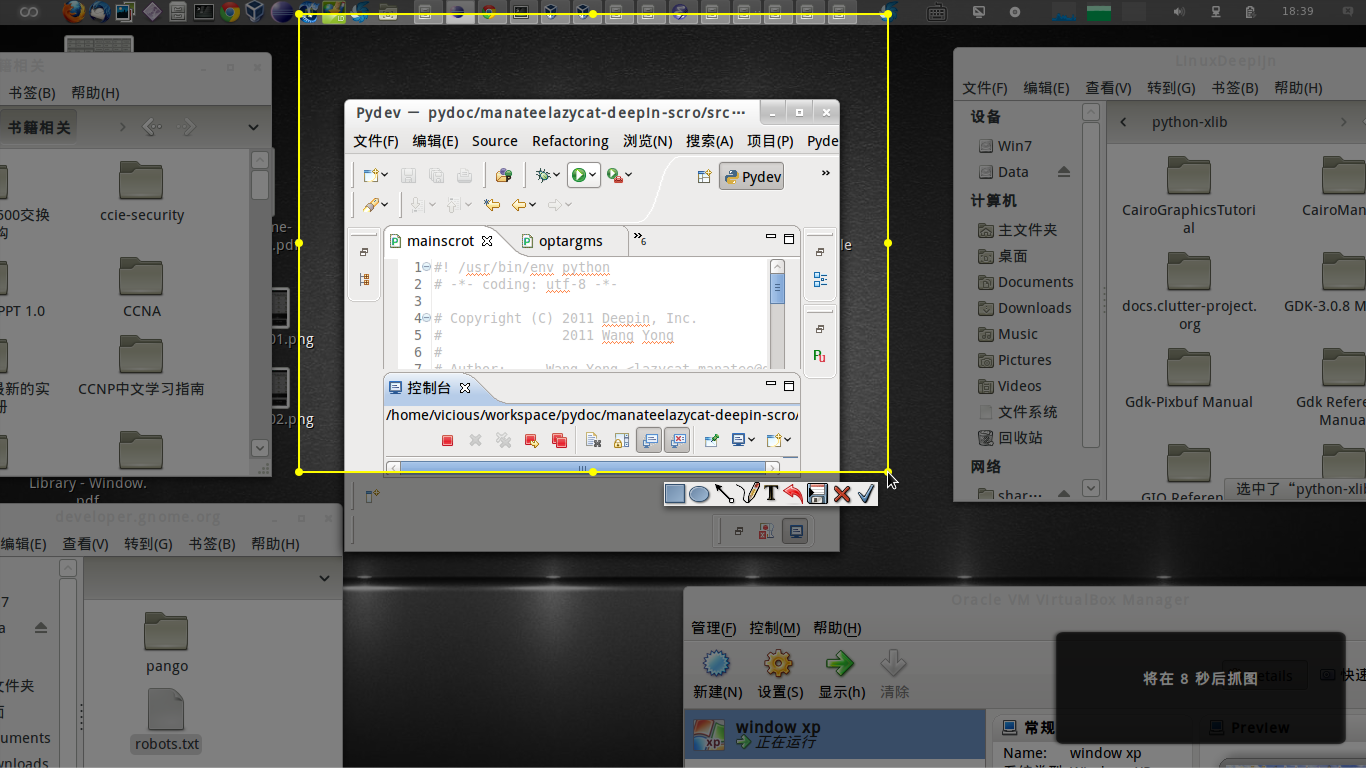
Task: Cancel the screenshot with the red X
Action: (x=842, y=493)
